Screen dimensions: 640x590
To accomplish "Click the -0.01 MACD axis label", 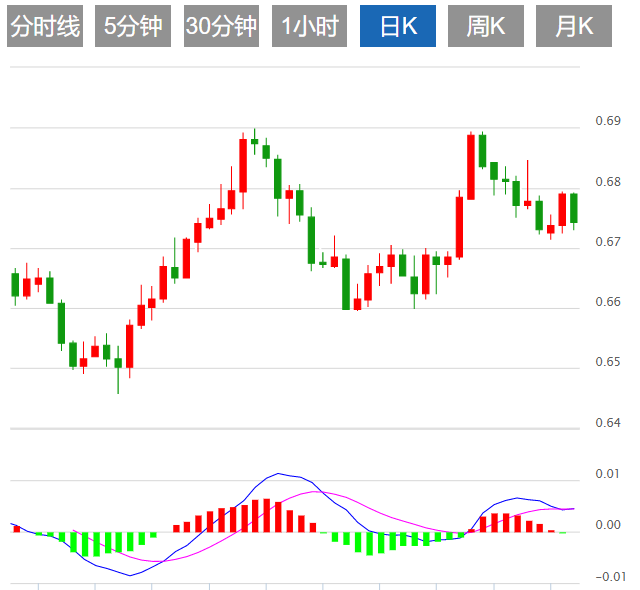I will tap(611, 577).
